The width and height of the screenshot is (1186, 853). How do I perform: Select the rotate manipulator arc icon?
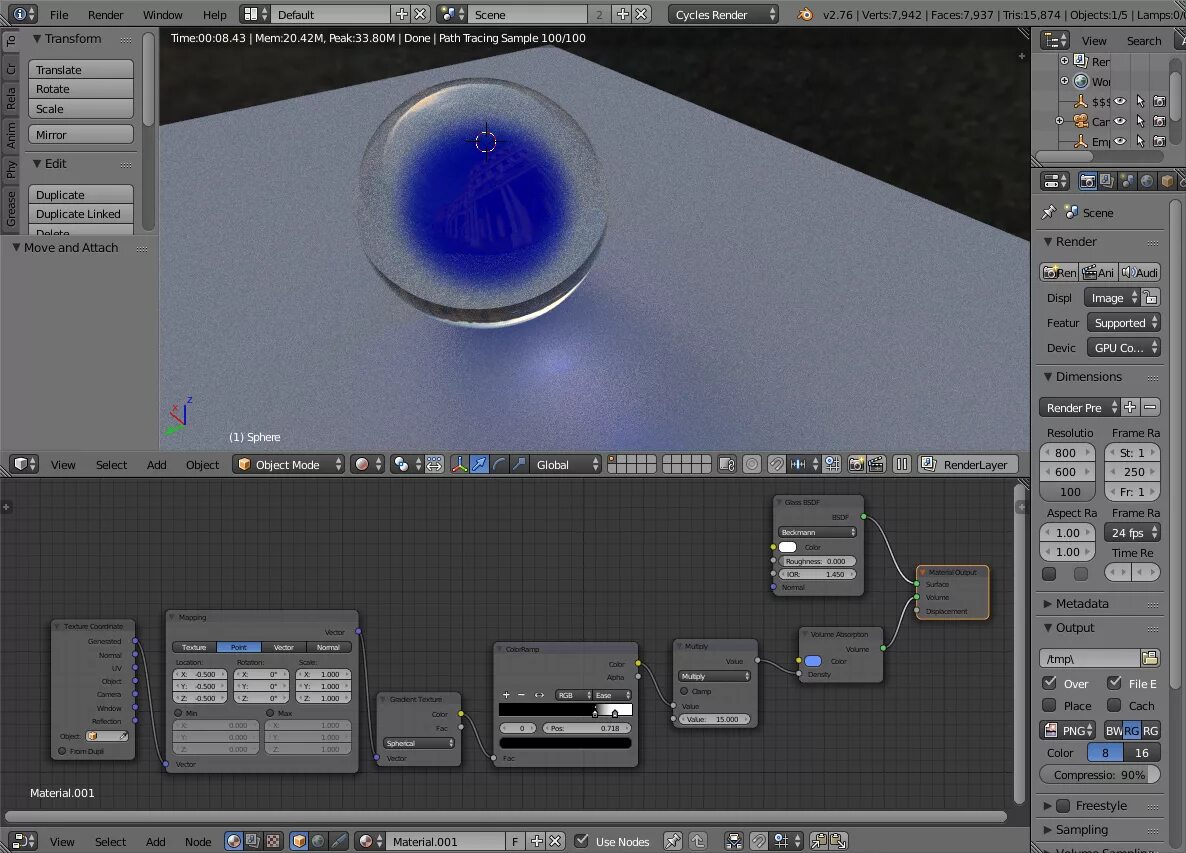click(499, 464)
